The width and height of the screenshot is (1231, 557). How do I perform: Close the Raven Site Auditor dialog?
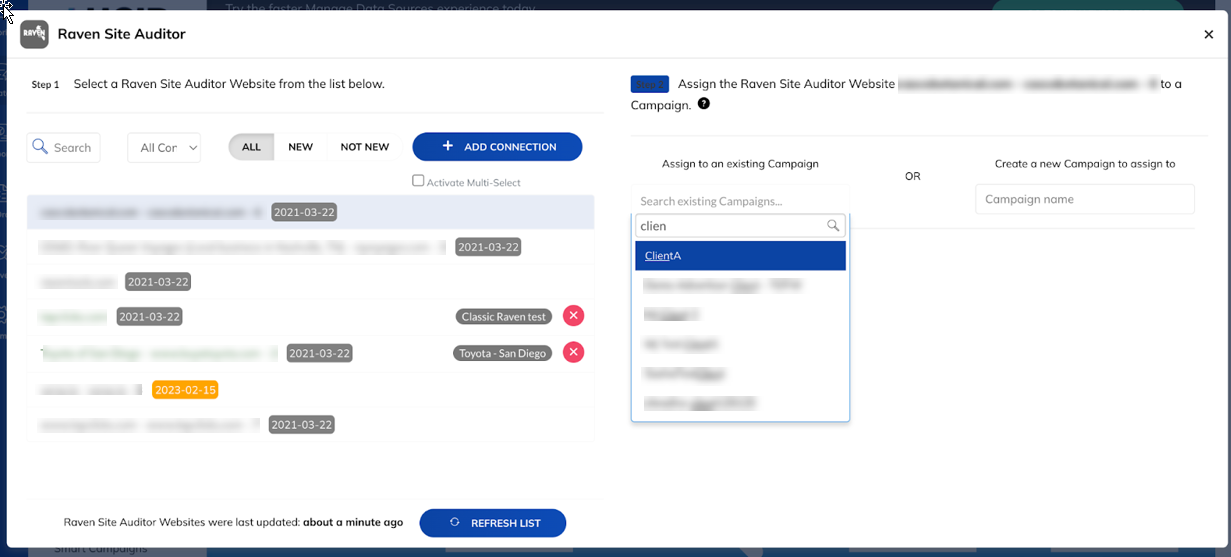coord(1208,35)
